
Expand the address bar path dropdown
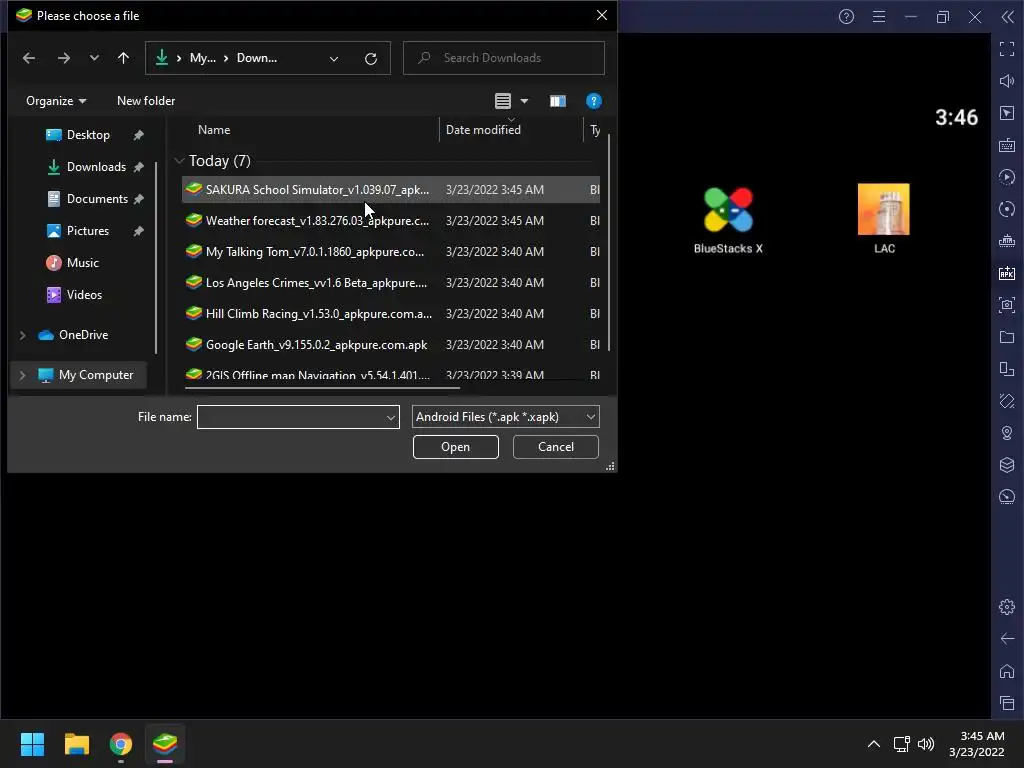334,58
